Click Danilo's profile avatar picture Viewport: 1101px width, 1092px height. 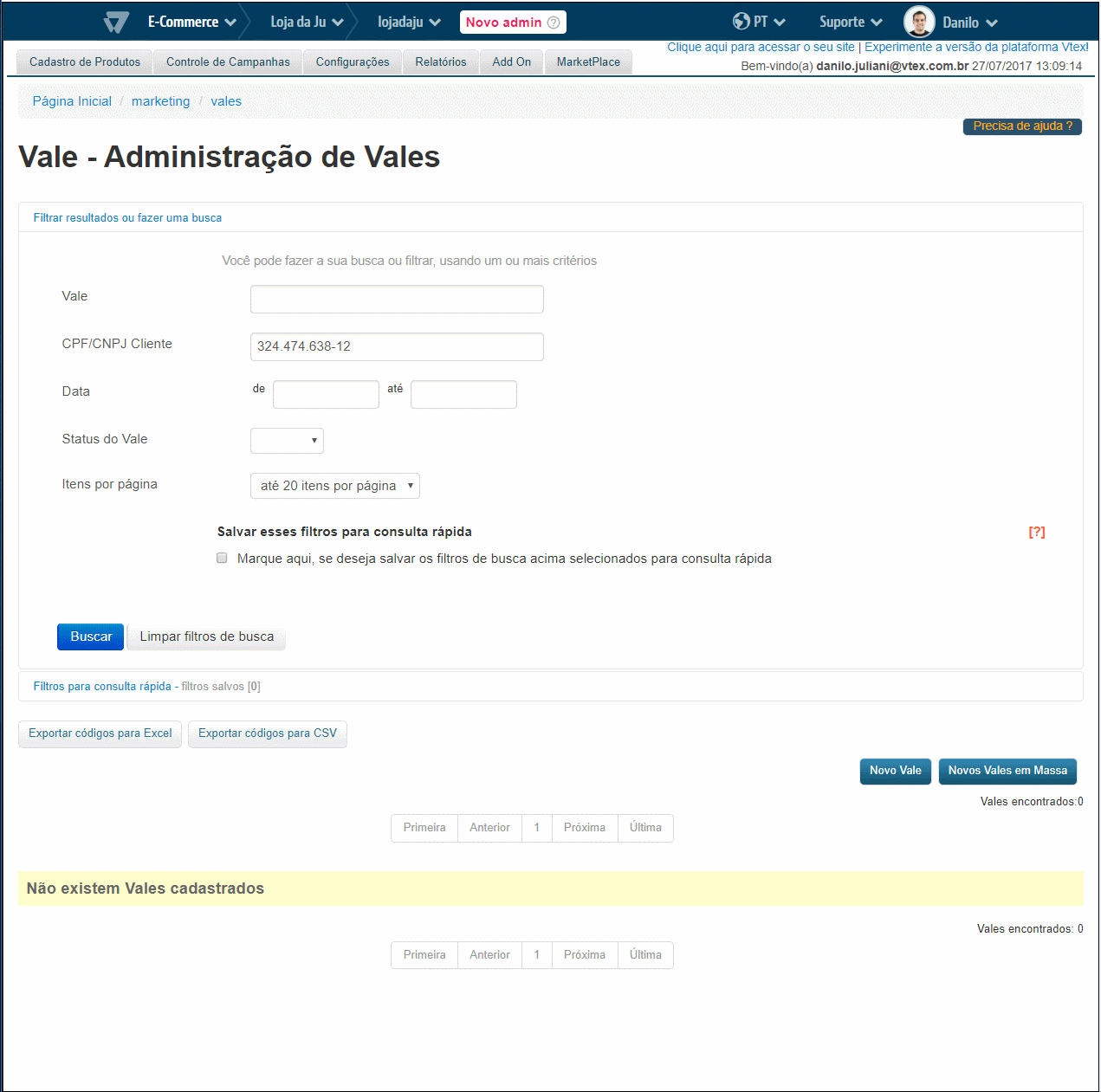[919, 22]
